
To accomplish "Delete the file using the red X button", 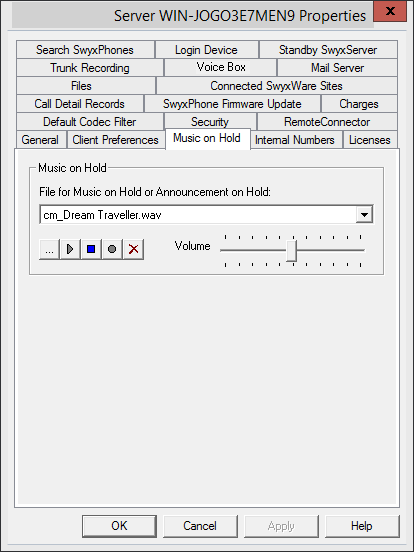I will (133, 250).
